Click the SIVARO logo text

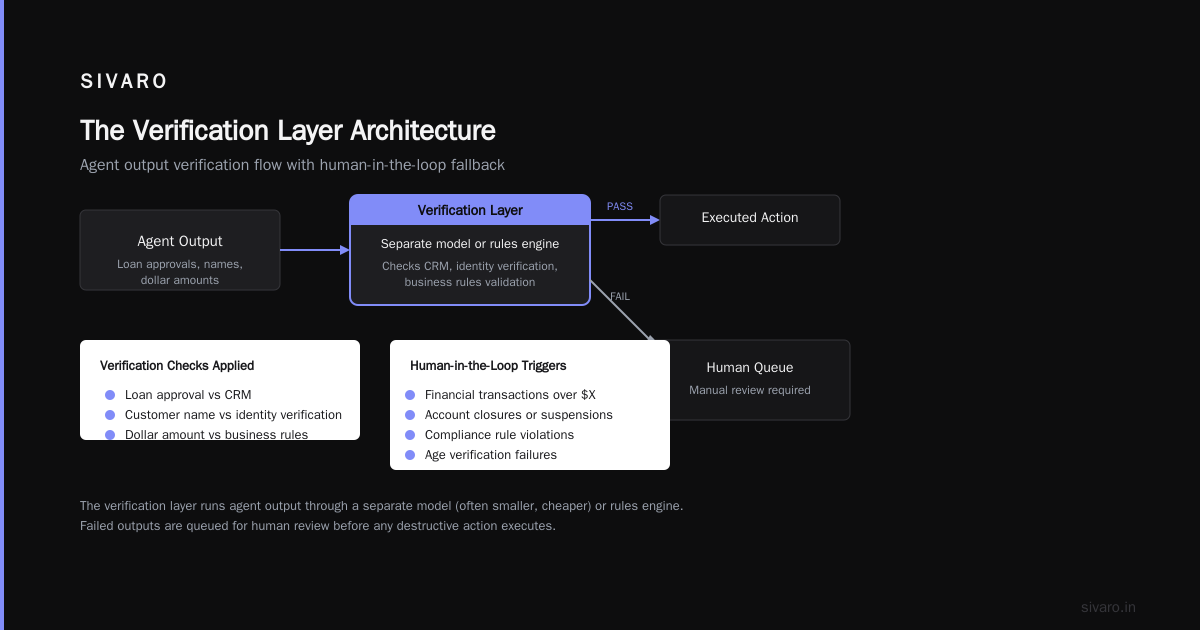123,82
